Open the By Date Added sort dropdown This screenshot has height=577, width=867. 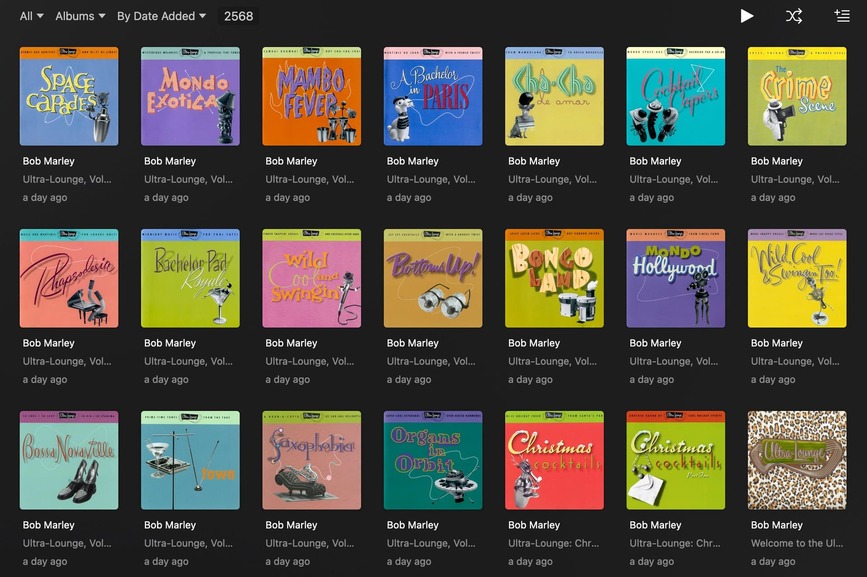pyautogui.click(x=161, y=16)
